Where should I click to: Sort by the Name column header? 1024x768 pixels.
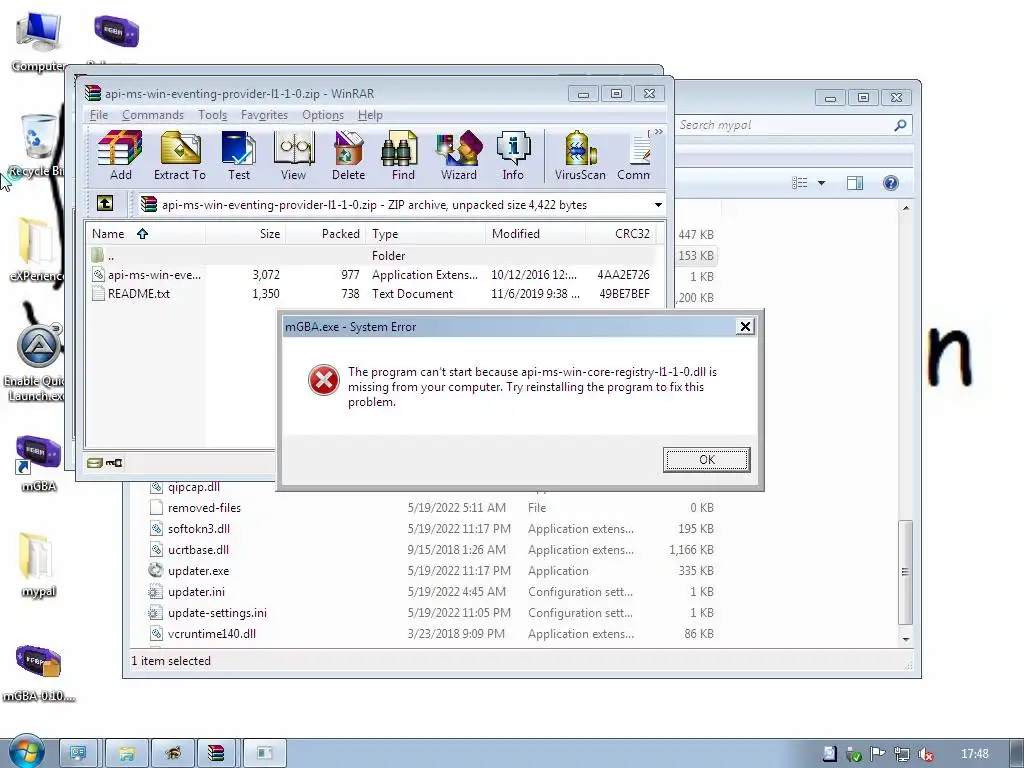tap(146, 234)
